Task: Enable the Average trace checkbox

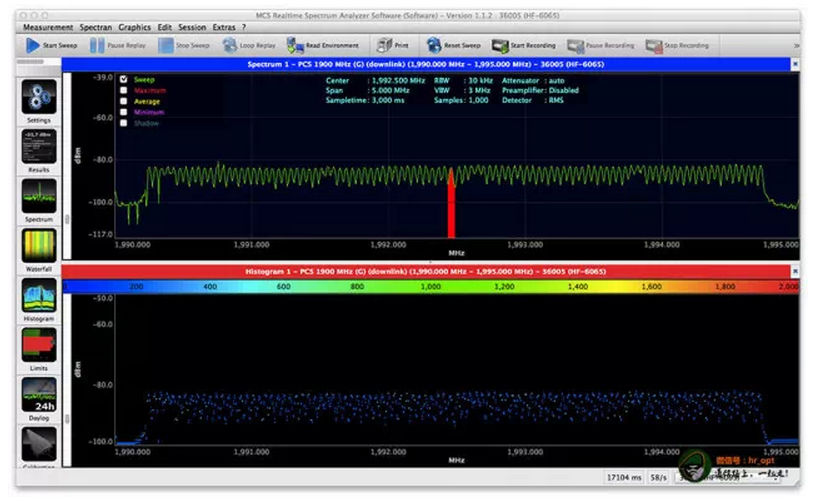Action: pos(123,101)
